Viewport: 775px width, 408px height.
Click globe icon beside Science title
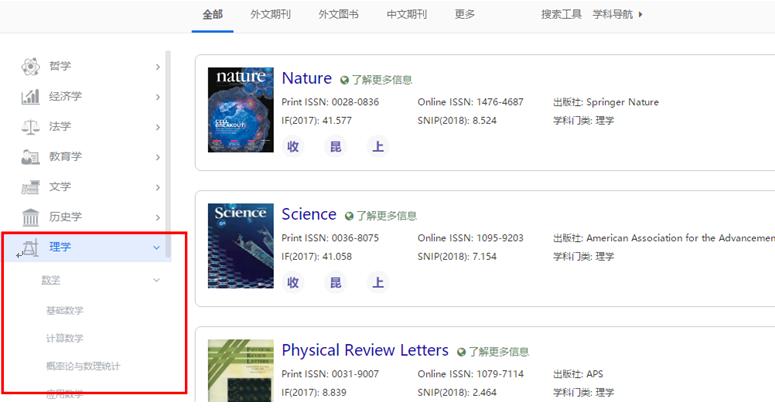(349, 216)
